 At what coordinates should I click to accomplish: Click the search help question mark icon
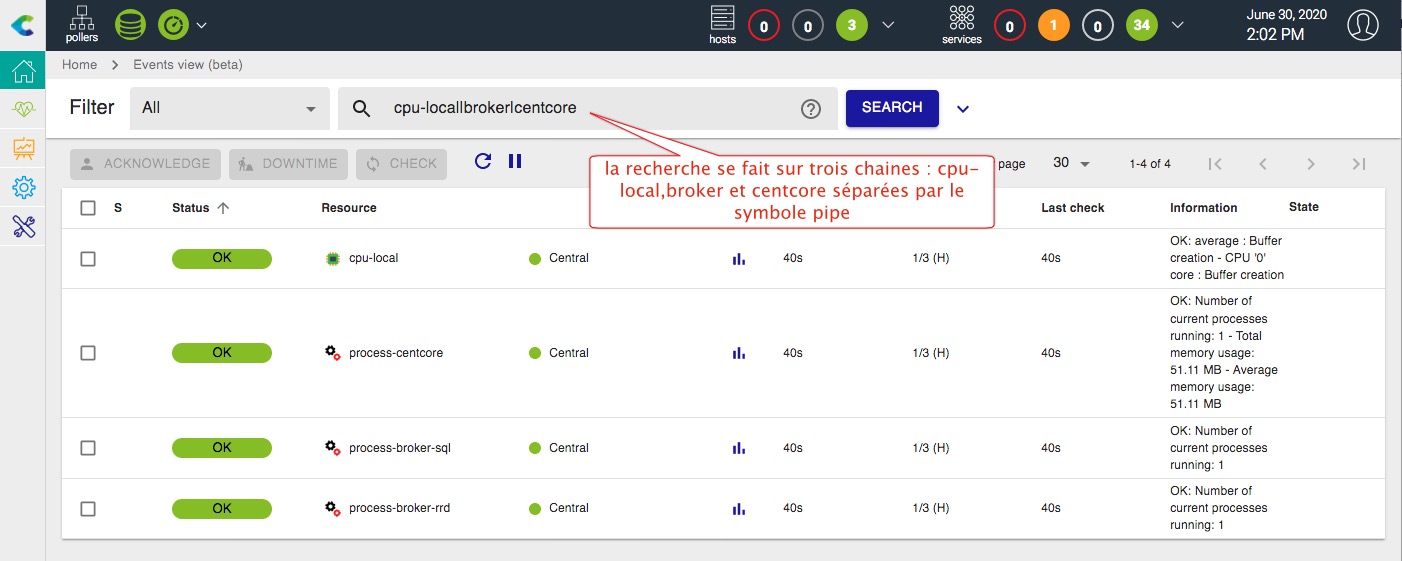tap(811, 109)
